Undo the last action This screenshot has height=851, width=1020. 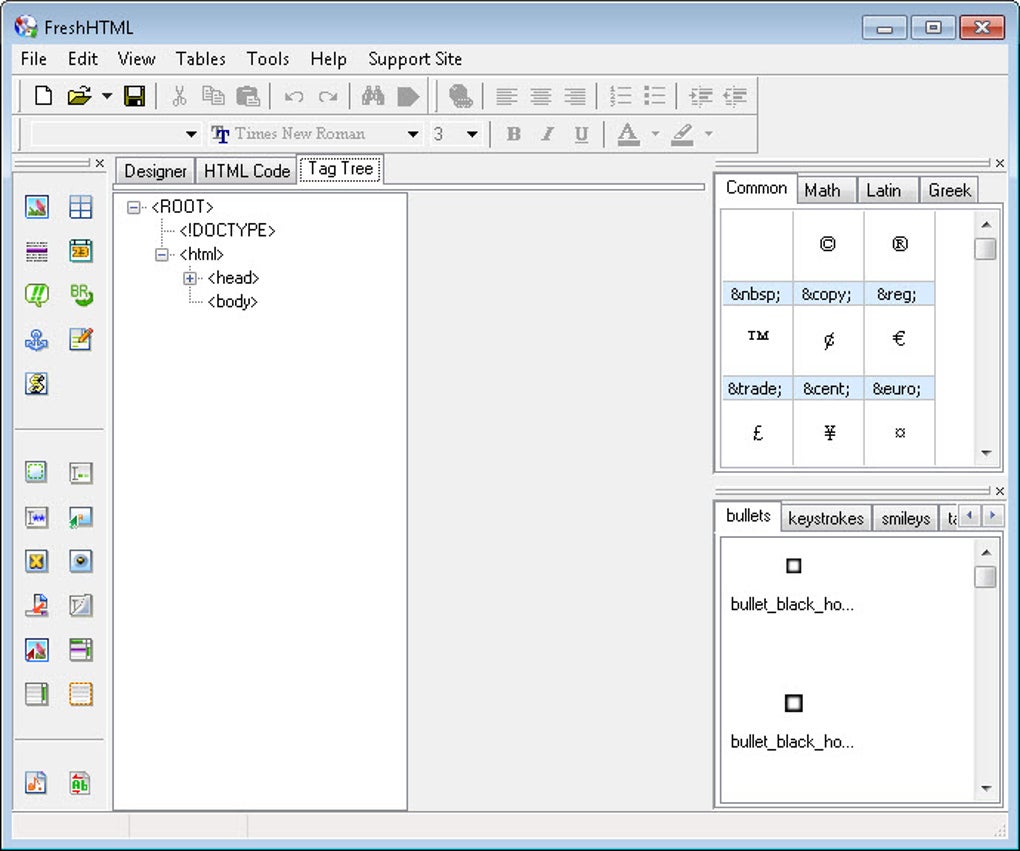point(294,96)
